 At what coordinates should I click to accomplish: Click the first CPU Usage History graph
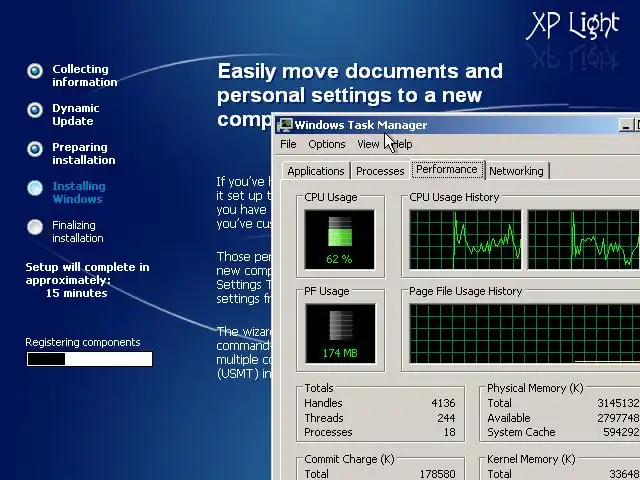coord(465,240)
